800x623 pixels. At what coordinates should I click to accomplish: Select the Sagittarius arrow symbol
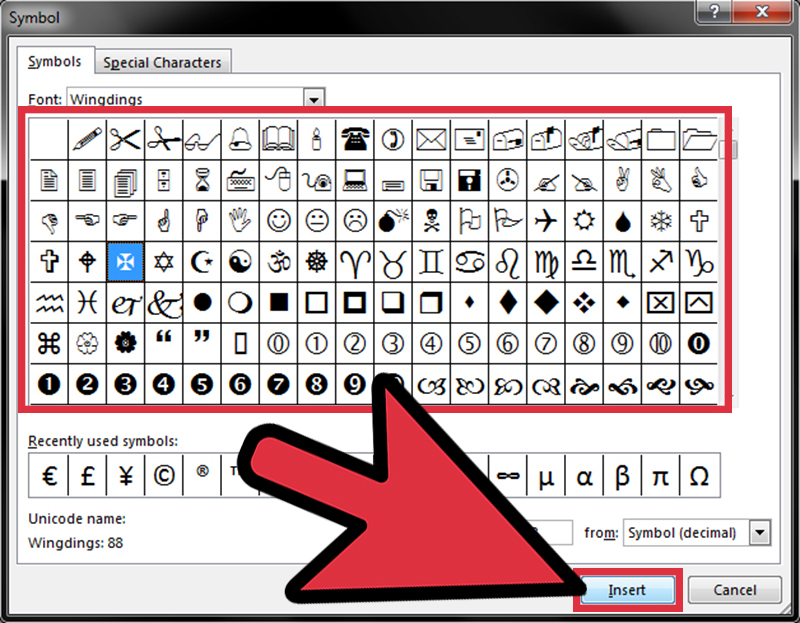pos(661,262)
